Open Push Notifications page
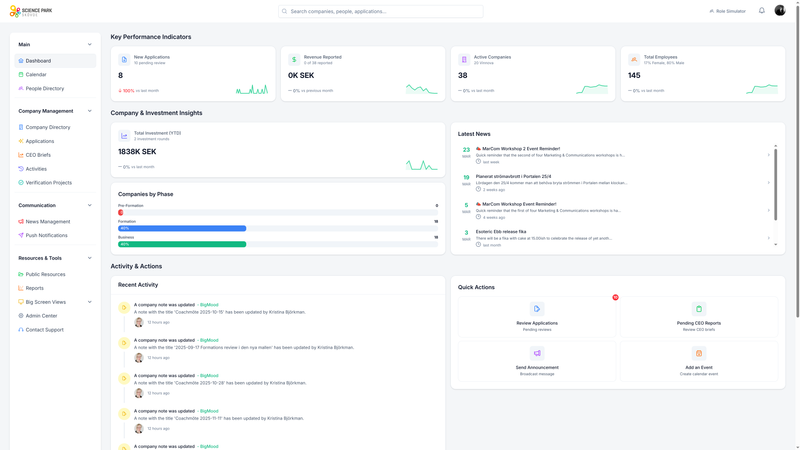Image resolution: width=800 pixels, height=450 pixels. pos(46,236)
